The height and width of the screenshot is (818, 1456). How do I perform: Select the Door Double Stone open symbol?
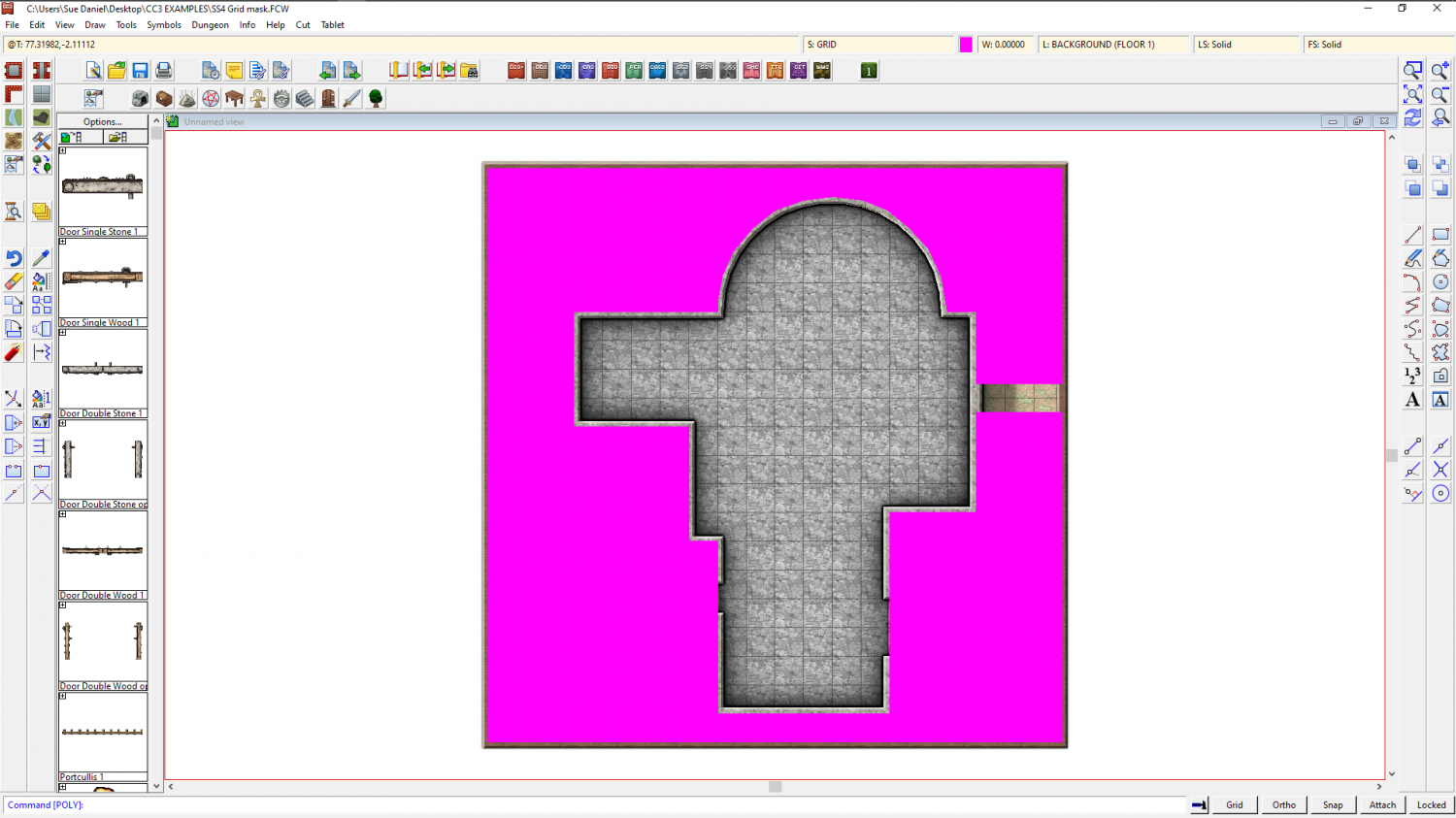103,459
